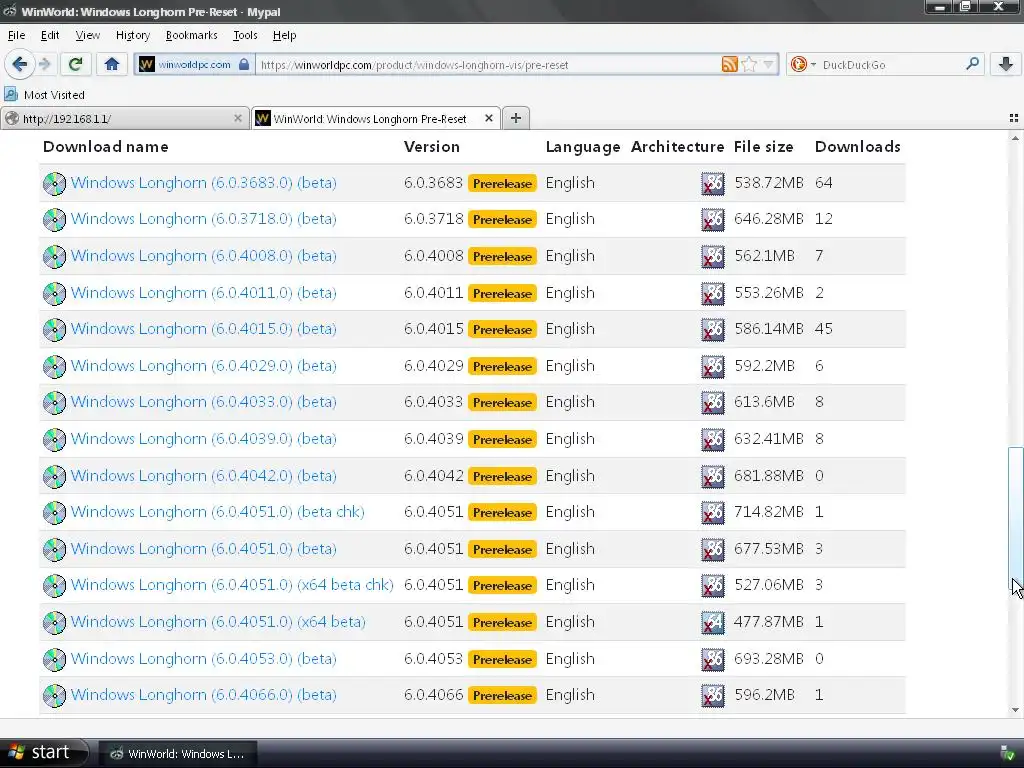Open the Downloads arrow button
1024x768 pixels.
pos(1006,64)
